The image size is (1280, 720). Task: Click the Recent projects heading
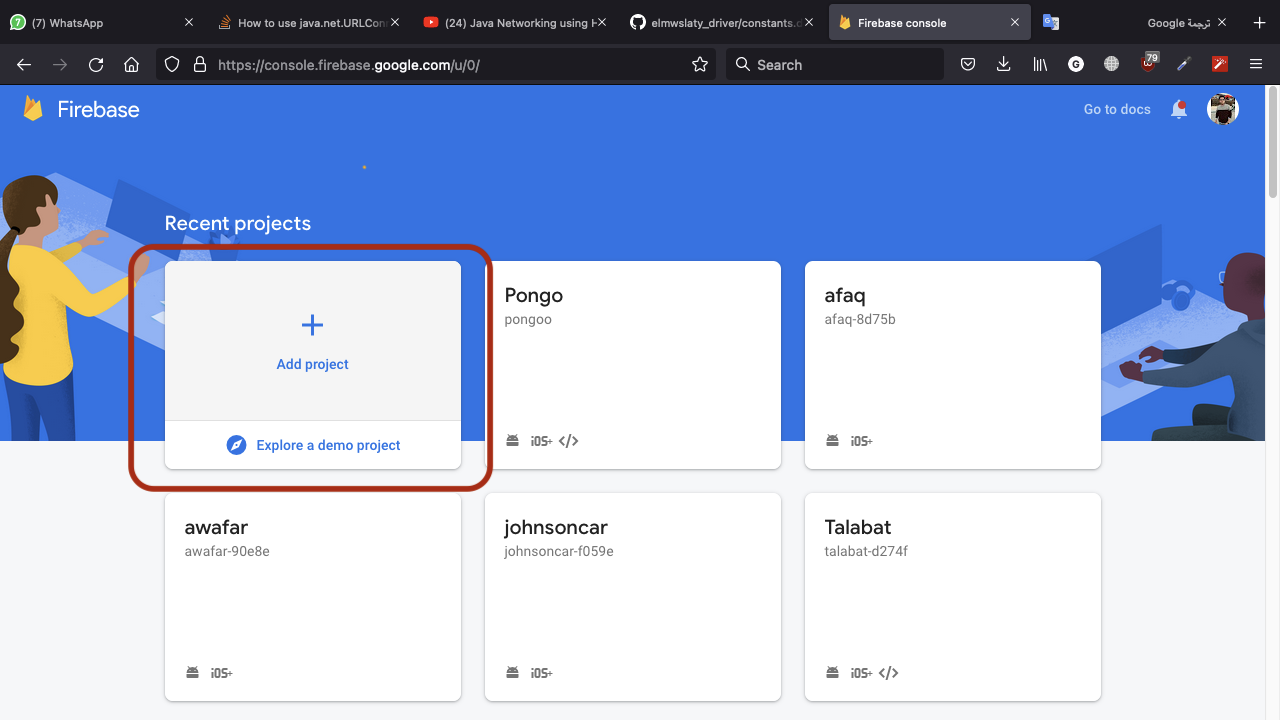click(238, 224)
